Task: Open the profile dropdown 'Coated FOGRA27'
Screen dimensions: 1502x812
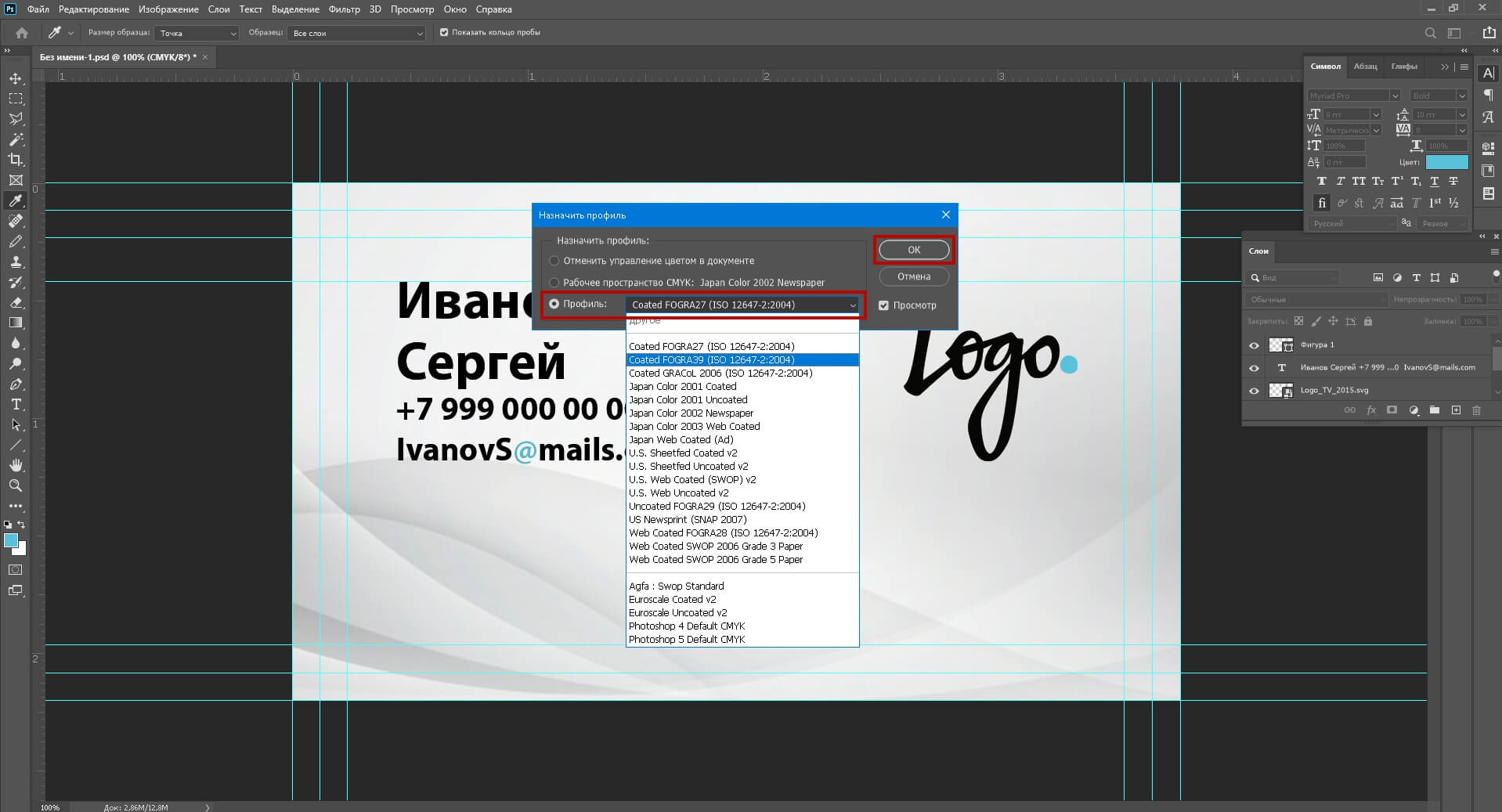Action: pyautogui.click(x=742, y=305)
